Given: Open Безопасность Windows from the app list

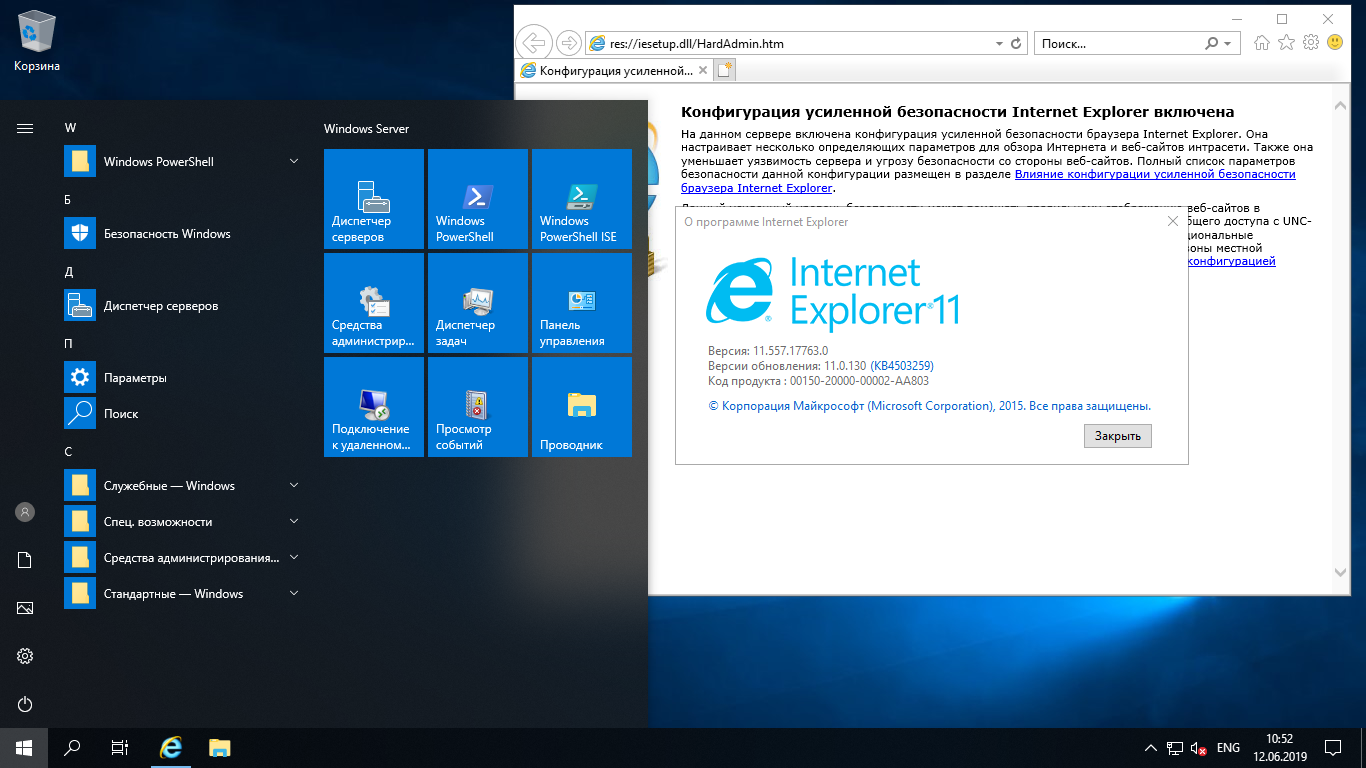Looking at the screenshot, I should pos(184,234).
